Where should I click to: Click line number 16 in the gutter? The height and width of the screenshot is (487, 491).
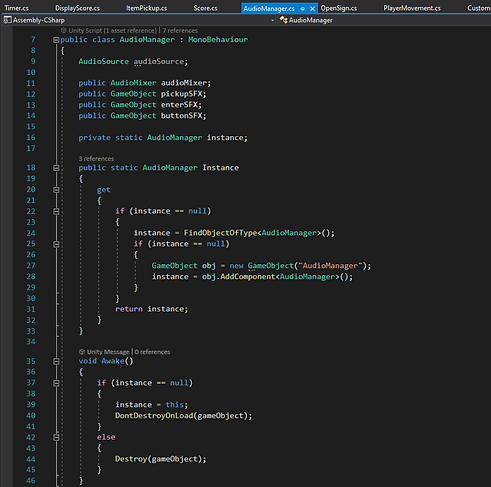(31, 138)
